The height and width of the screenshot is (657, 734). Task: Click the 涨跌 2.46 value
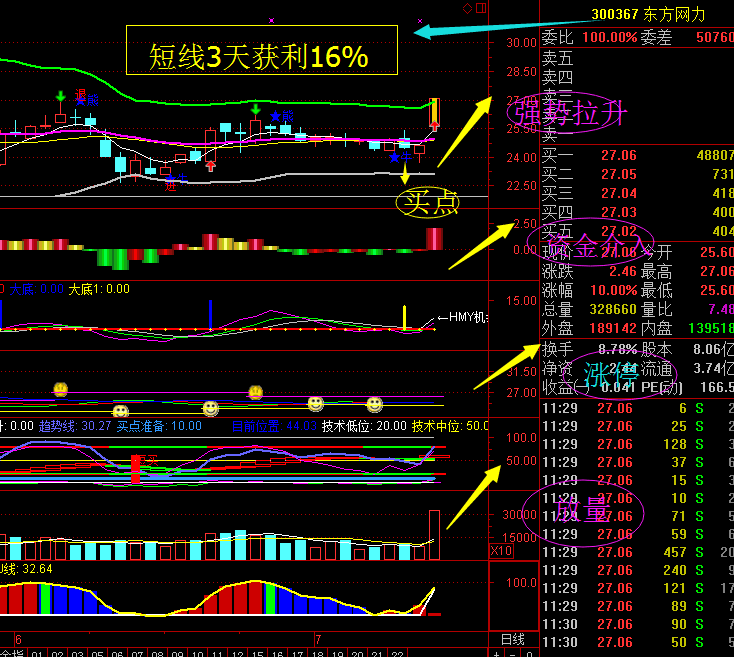623,271
